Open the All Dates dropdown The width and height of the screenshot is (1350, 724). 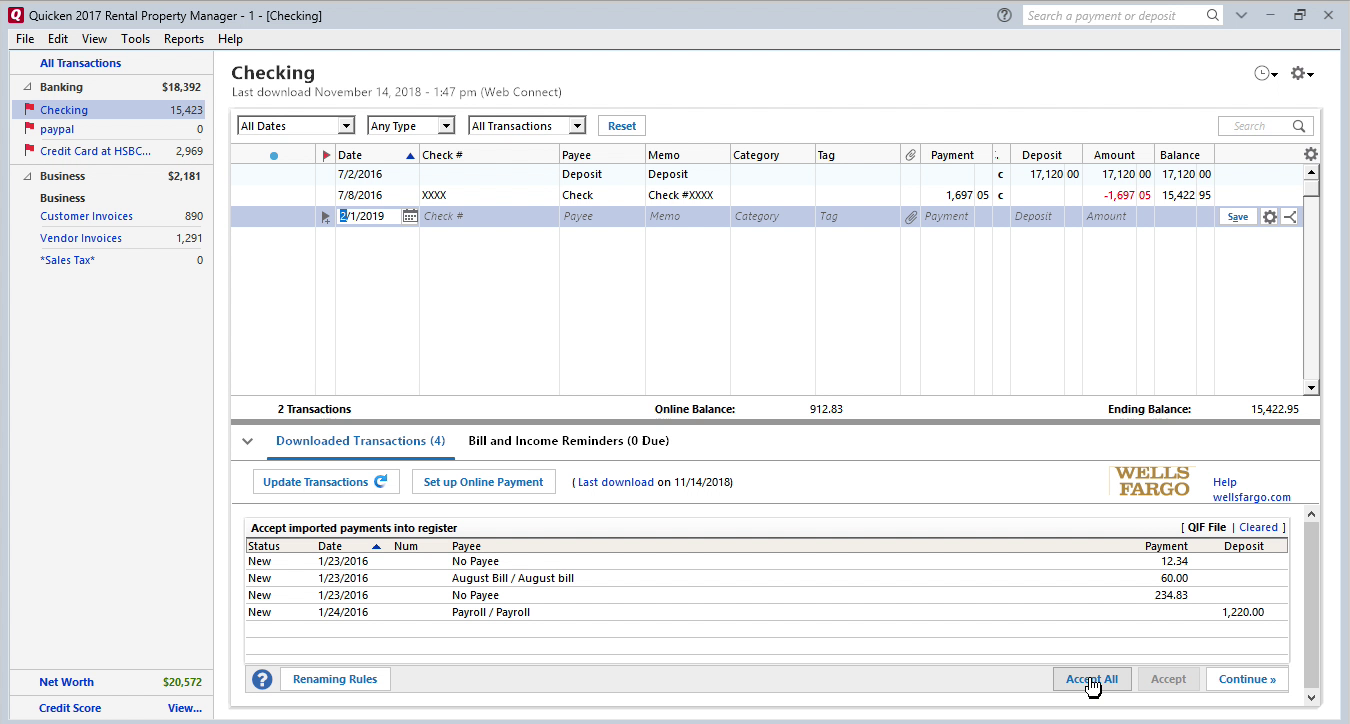click(296, 126)
